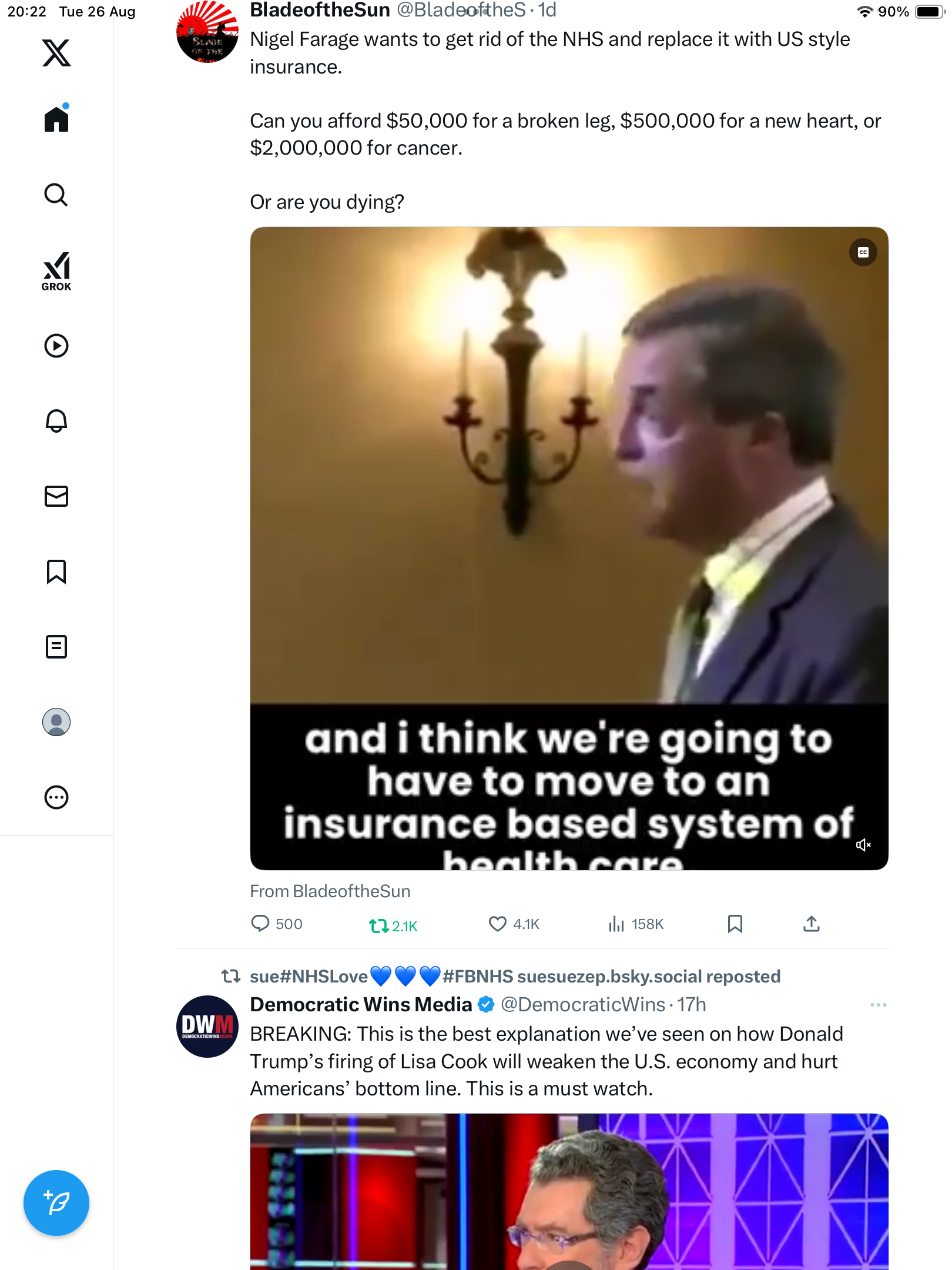Like the BladeoftheSun post
The image size is (952, 1270).
click(498, 924)
